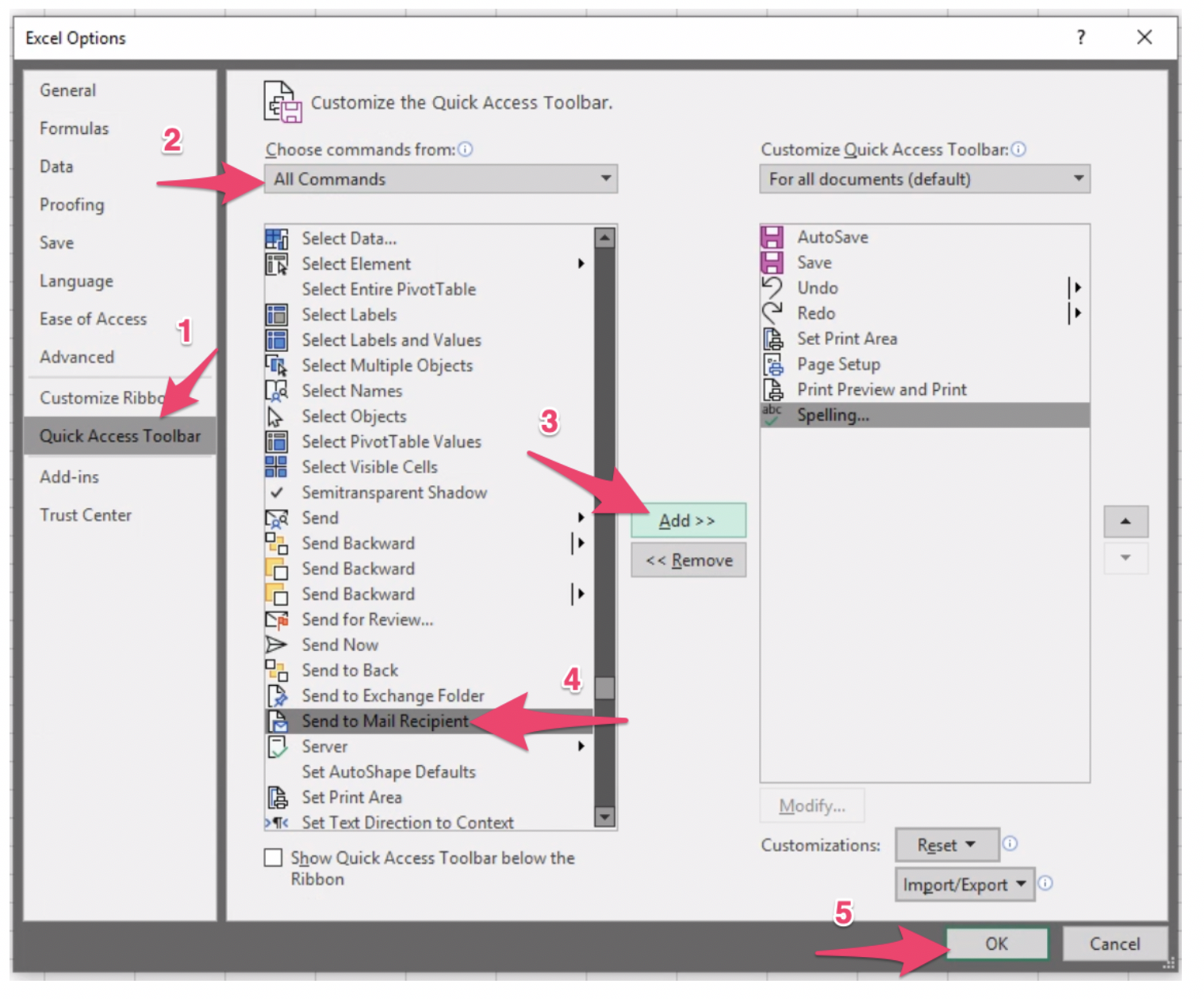Click the Print Preview and Print icon

[772, 389]
